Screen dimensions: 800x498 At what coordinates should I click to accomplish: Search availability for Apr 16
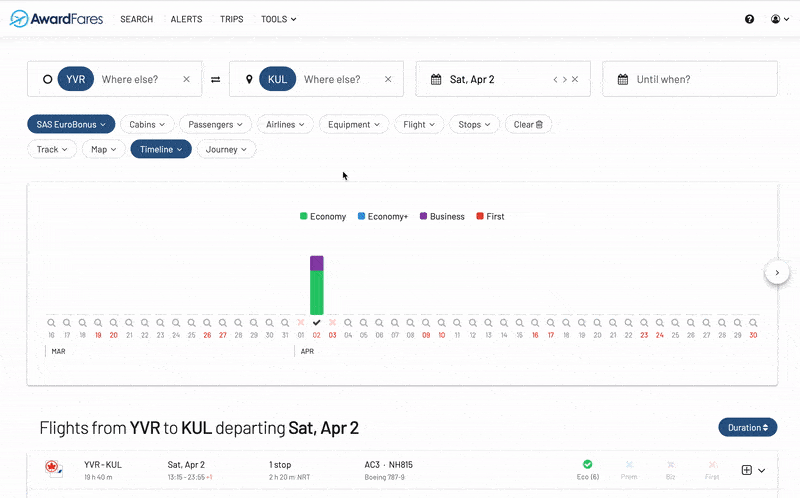pyautogui.click(x=535, y=322)
